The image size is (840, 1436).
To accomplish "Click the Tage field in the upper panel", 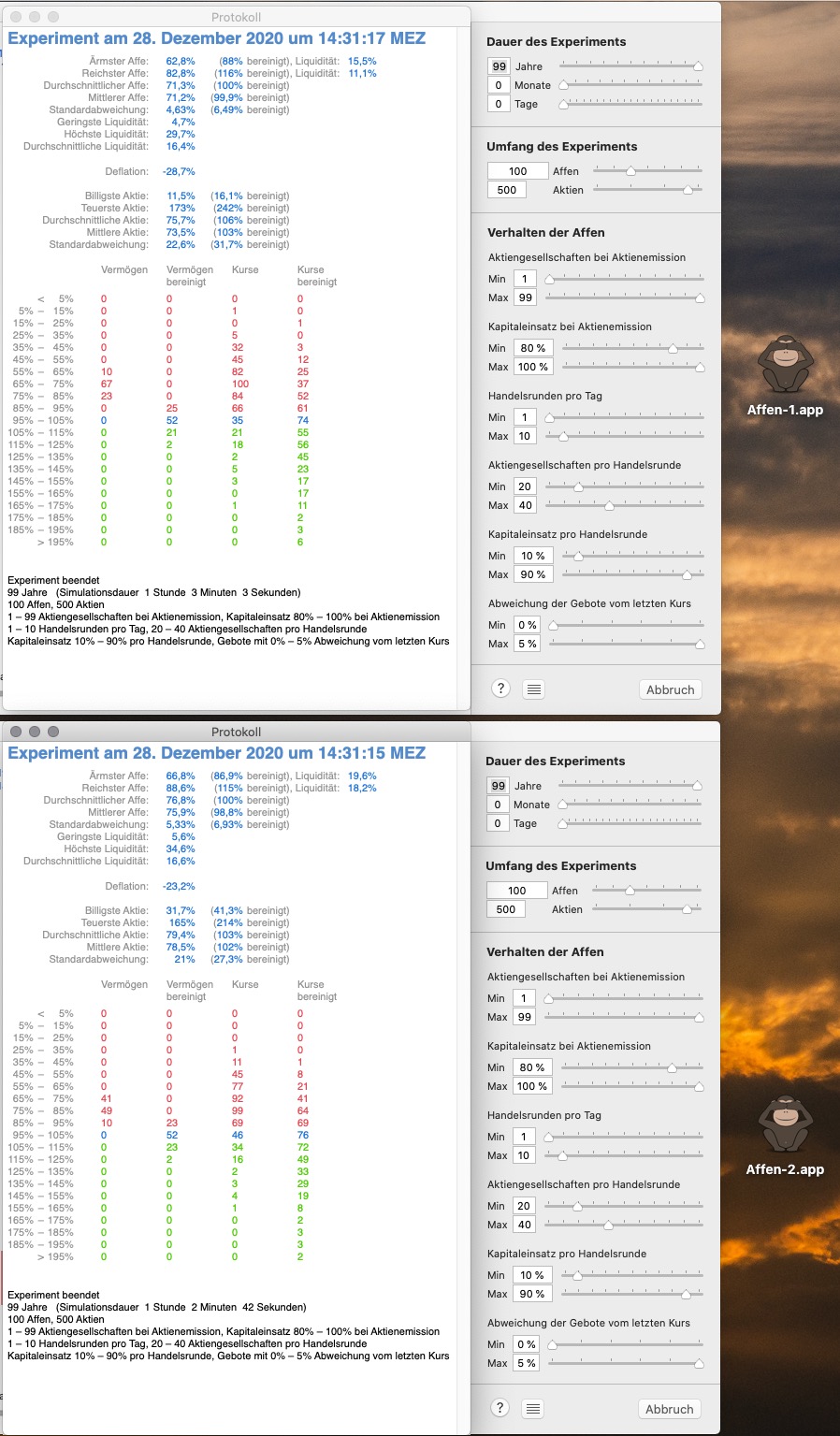I will coord(499,104).
